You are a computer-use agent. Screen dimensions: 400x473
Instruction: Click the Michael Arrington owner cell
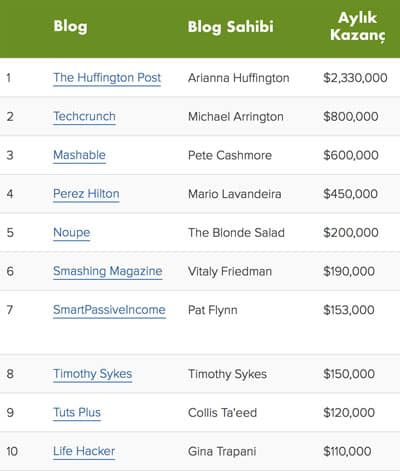(x=236, y=116)
